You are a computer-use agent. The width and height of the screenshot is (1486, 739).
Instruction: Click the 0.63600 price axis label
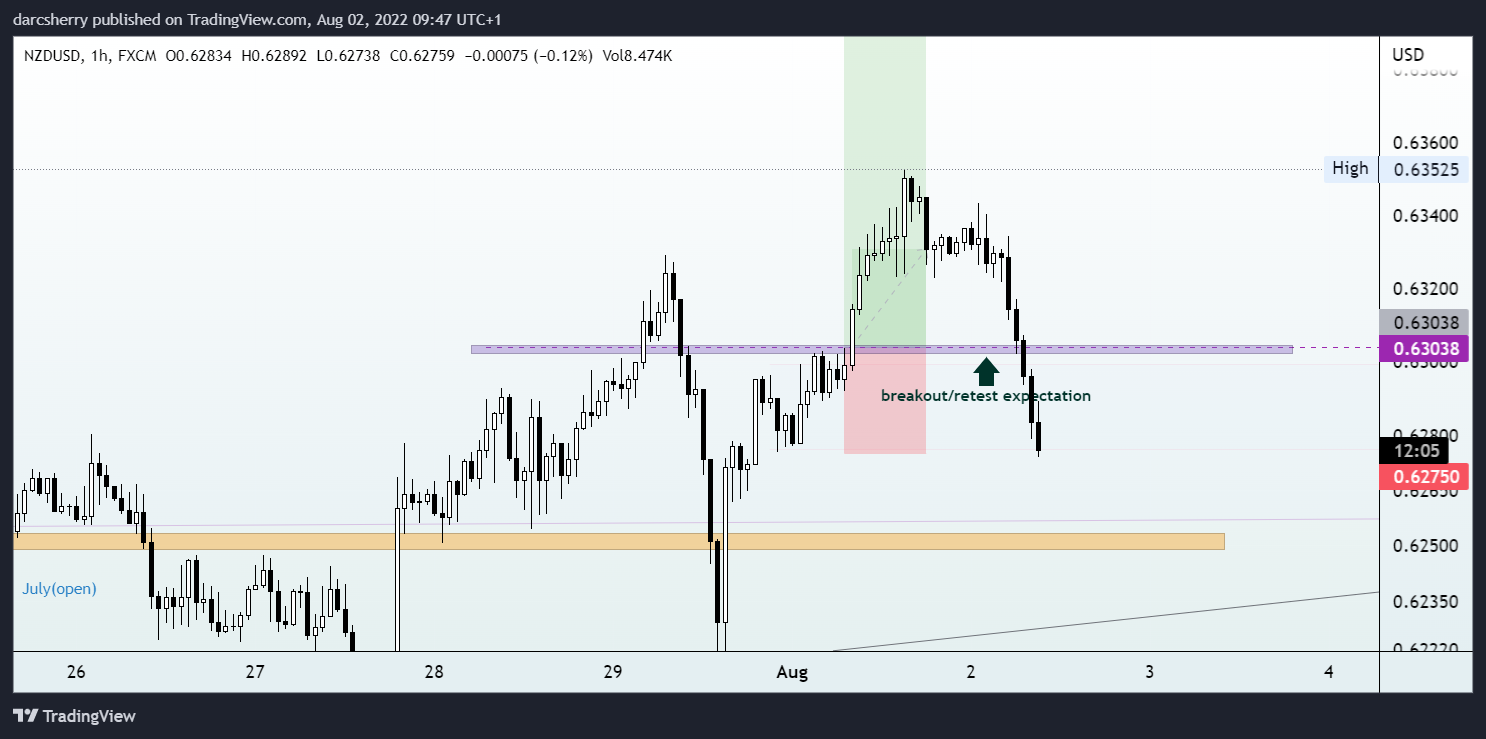coord(1425,142)
